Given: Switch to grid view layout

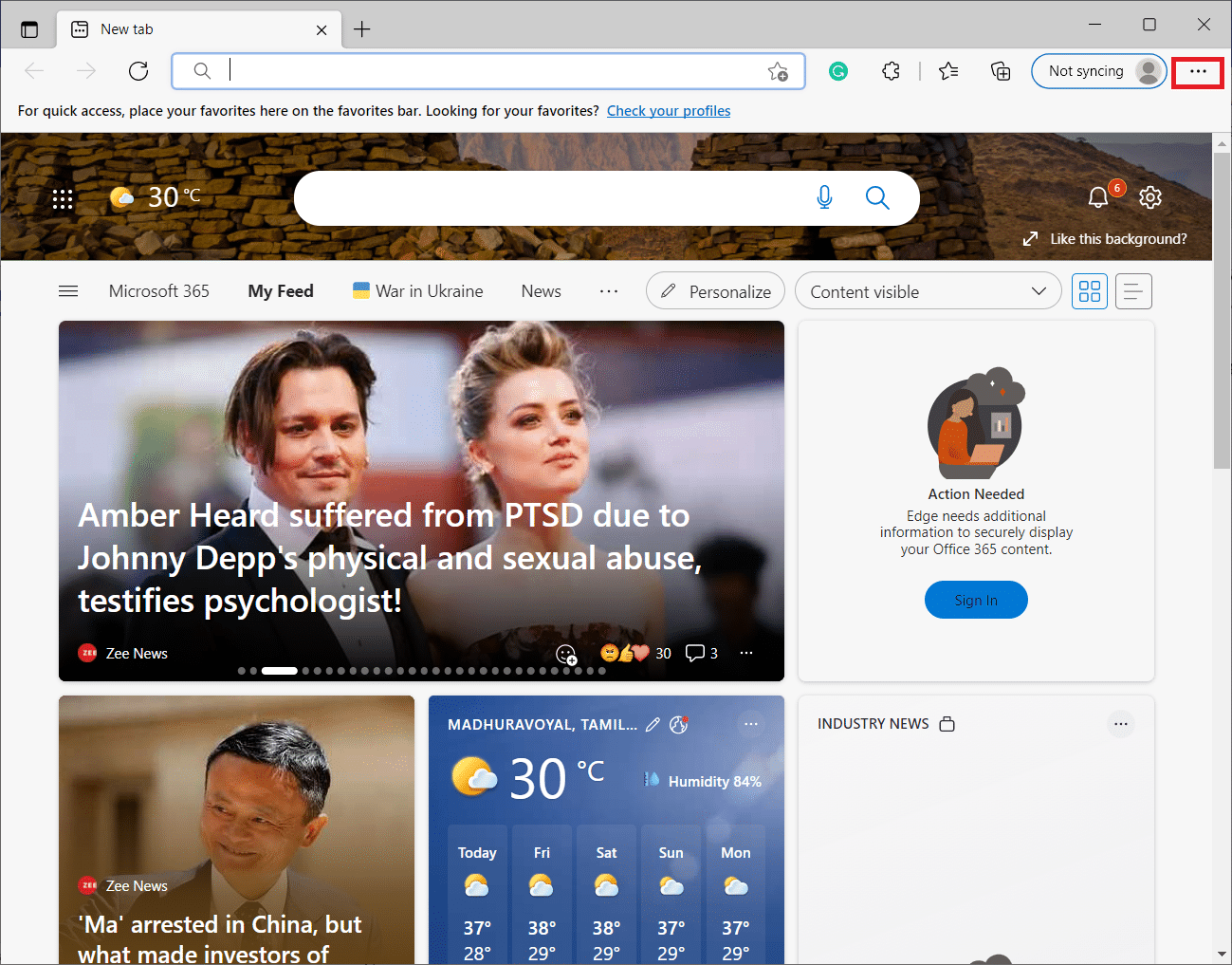Looking at the screenshot, I should pyautogui.click(x=1090, y=291).
